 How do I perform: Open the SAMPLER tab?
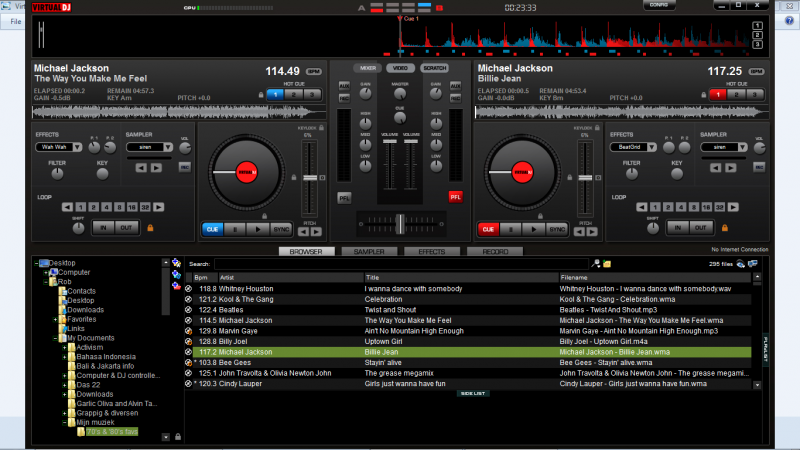[x=369, y=252]
